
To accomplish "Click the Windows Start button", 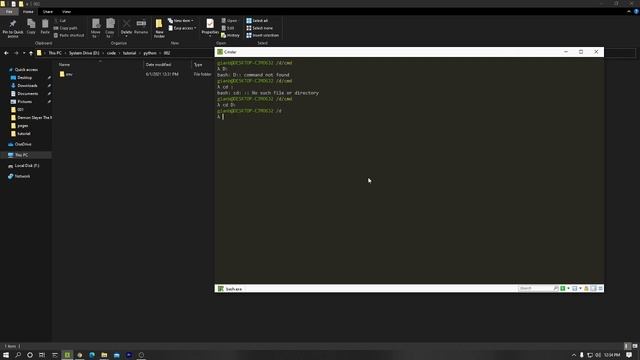I will pyautogui.click(x=6, y=355).
